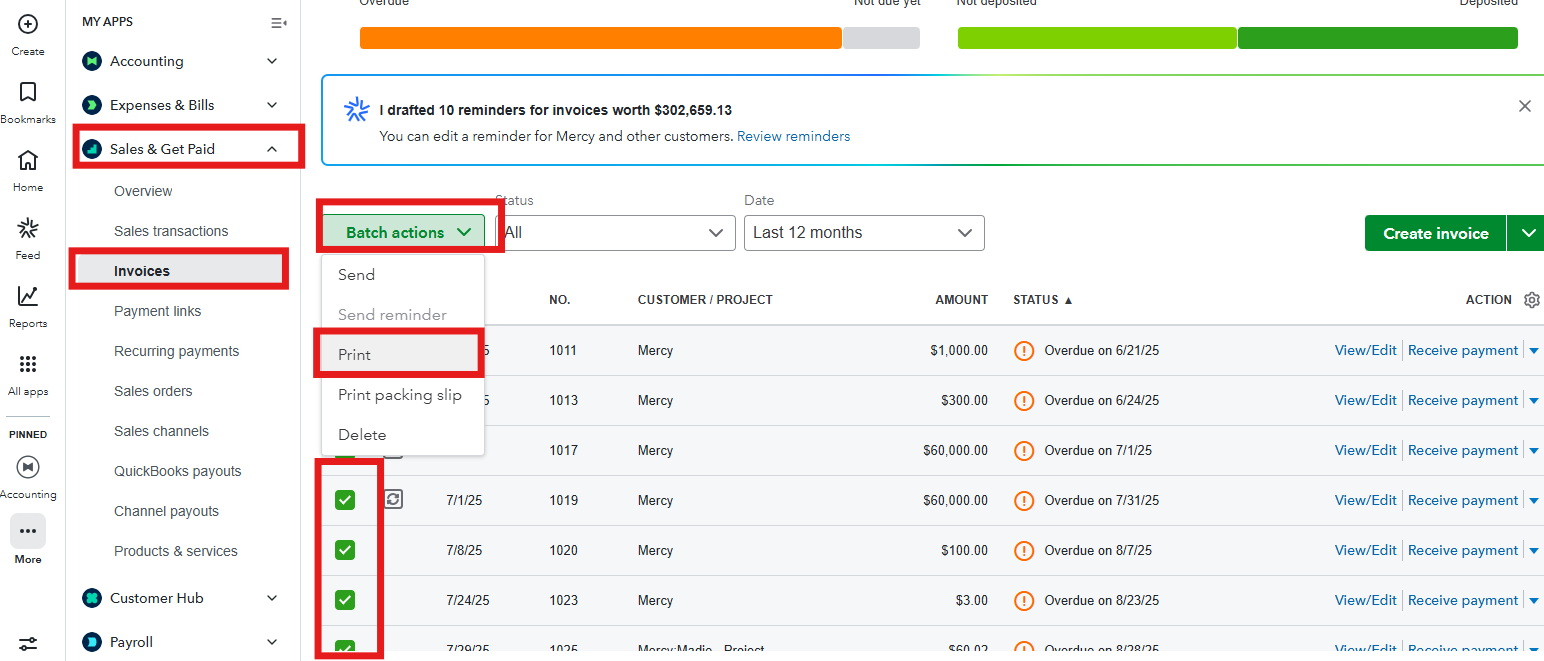Click Expenses & Bills app icon
The width and height of the screenshot is (1544, 661).
click(92, 105)
